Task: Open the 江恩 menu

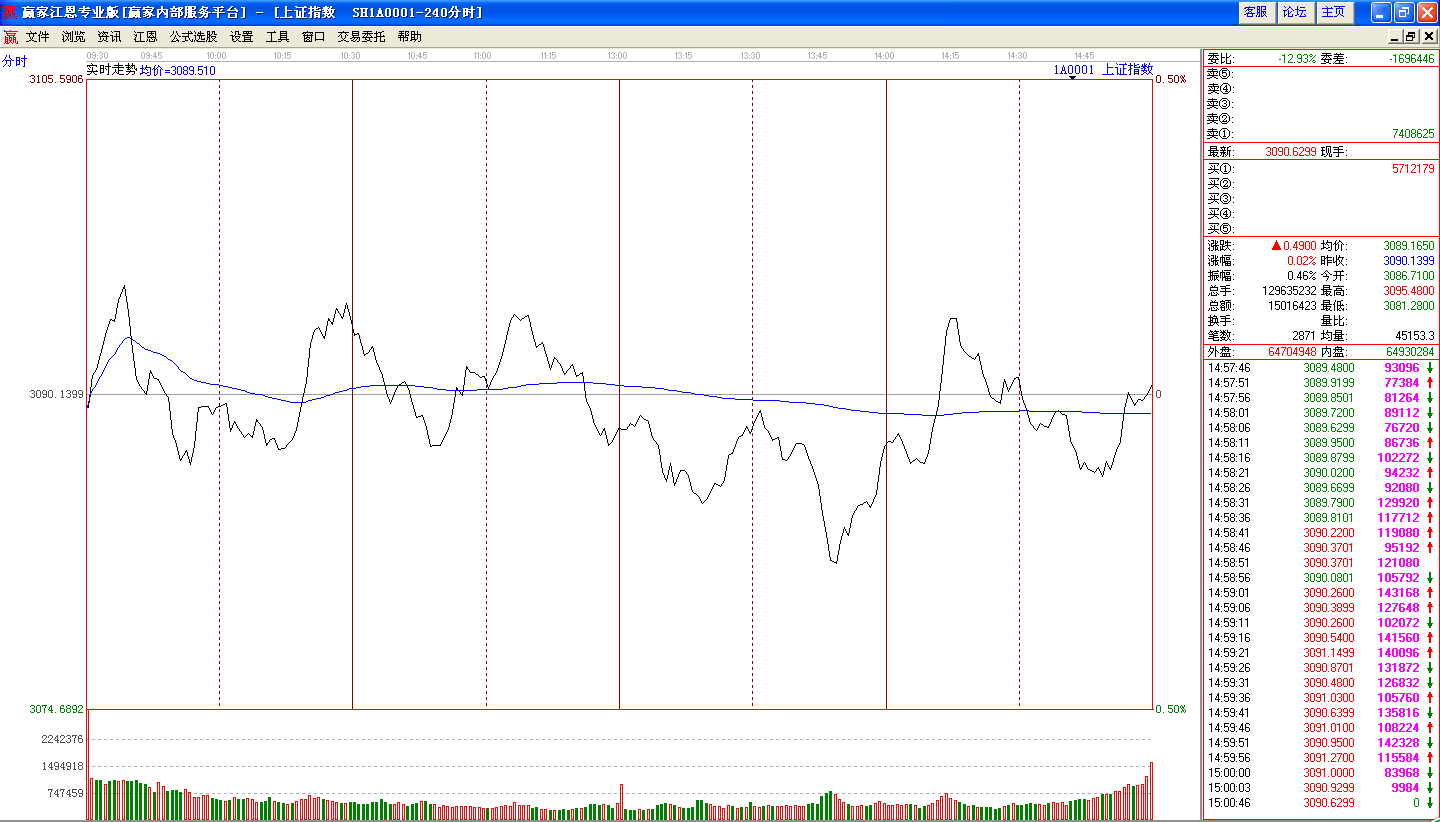Action: [x=145, y=37]
